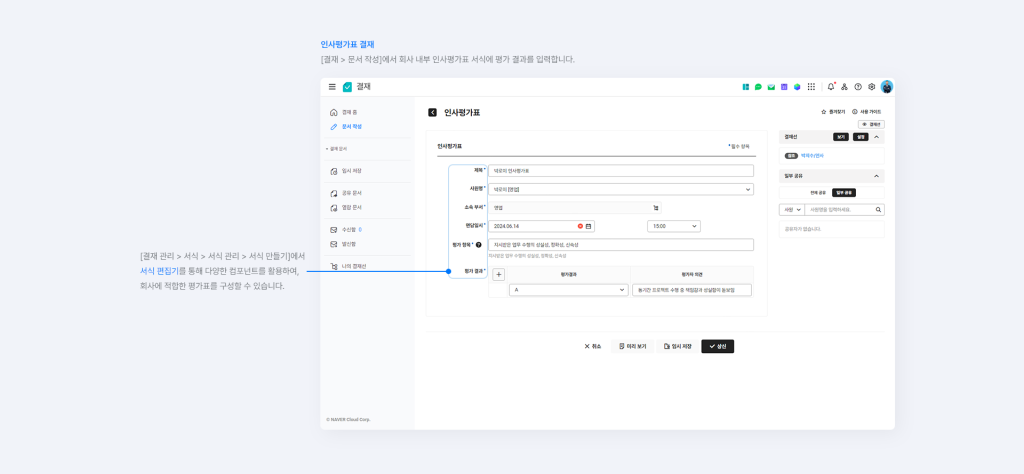Open 발신함 in the sidebar

click(344, 244)
